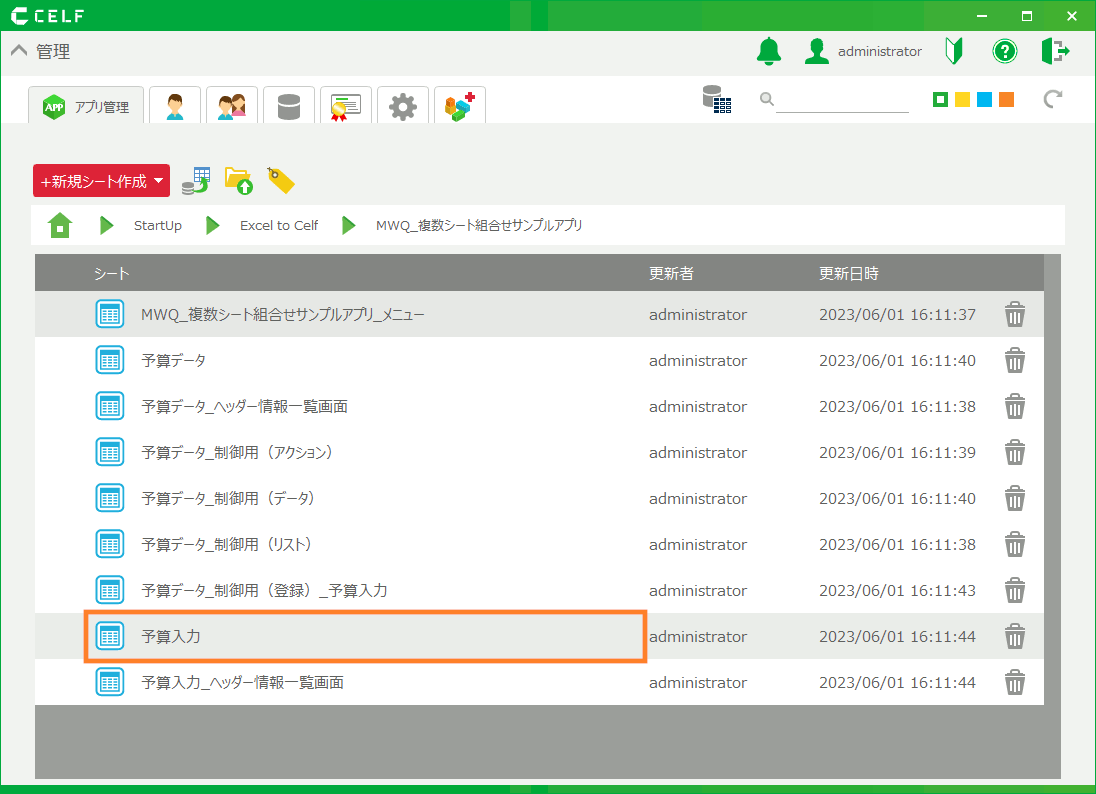Click the search input field
The width and height of the screenshot is (1096, 794).
(x=841, y=99)
